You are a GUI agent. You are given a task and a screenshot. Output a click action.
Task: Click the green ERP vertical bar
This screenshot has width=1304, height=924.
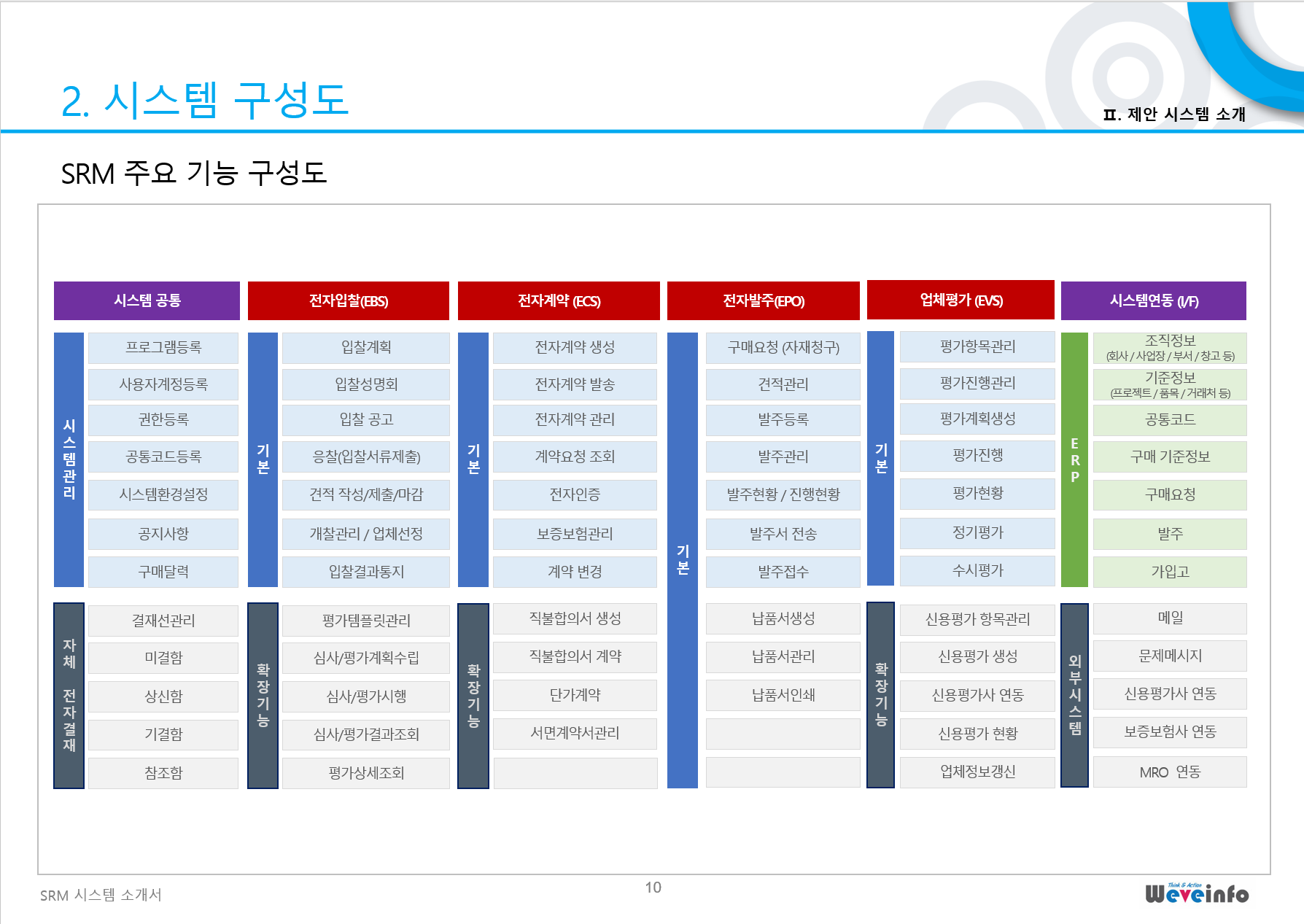point(1074,459)
